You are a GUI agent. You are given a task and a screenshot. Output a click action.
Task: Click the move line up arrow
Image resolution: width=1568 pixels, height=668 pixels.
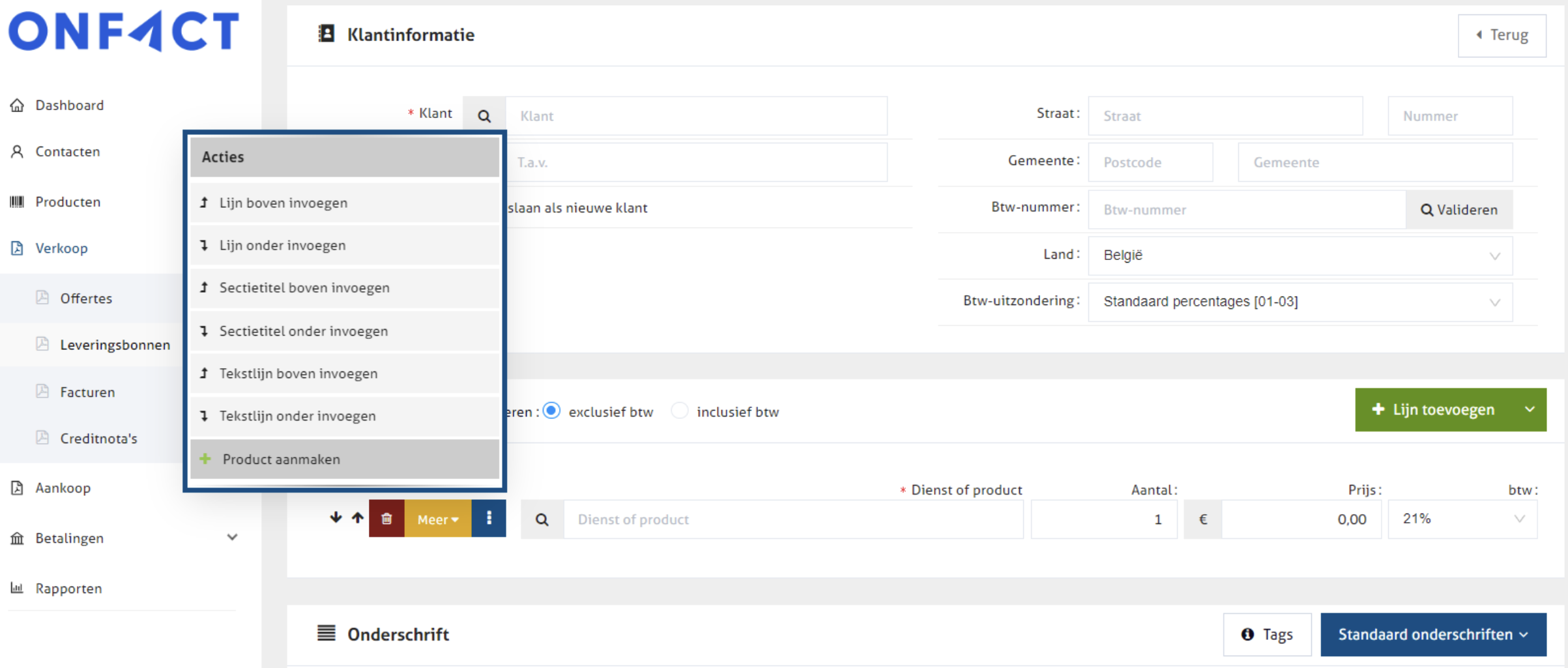pos(358,518)
